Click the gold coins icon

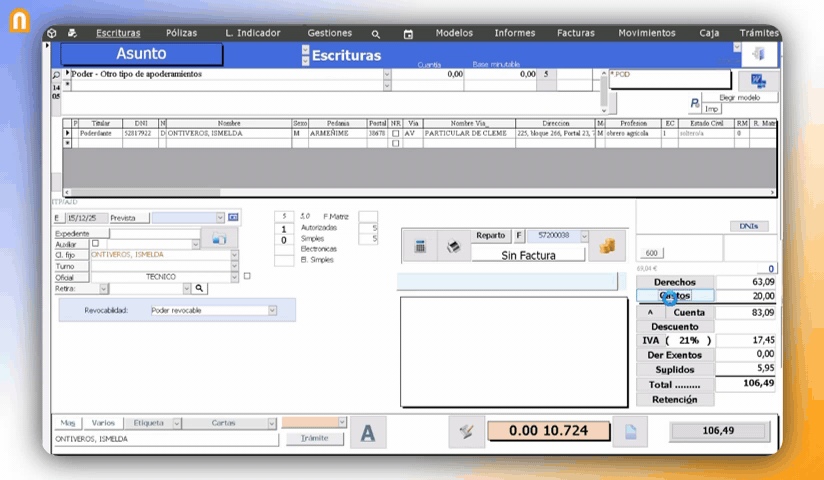click(607, 245)
